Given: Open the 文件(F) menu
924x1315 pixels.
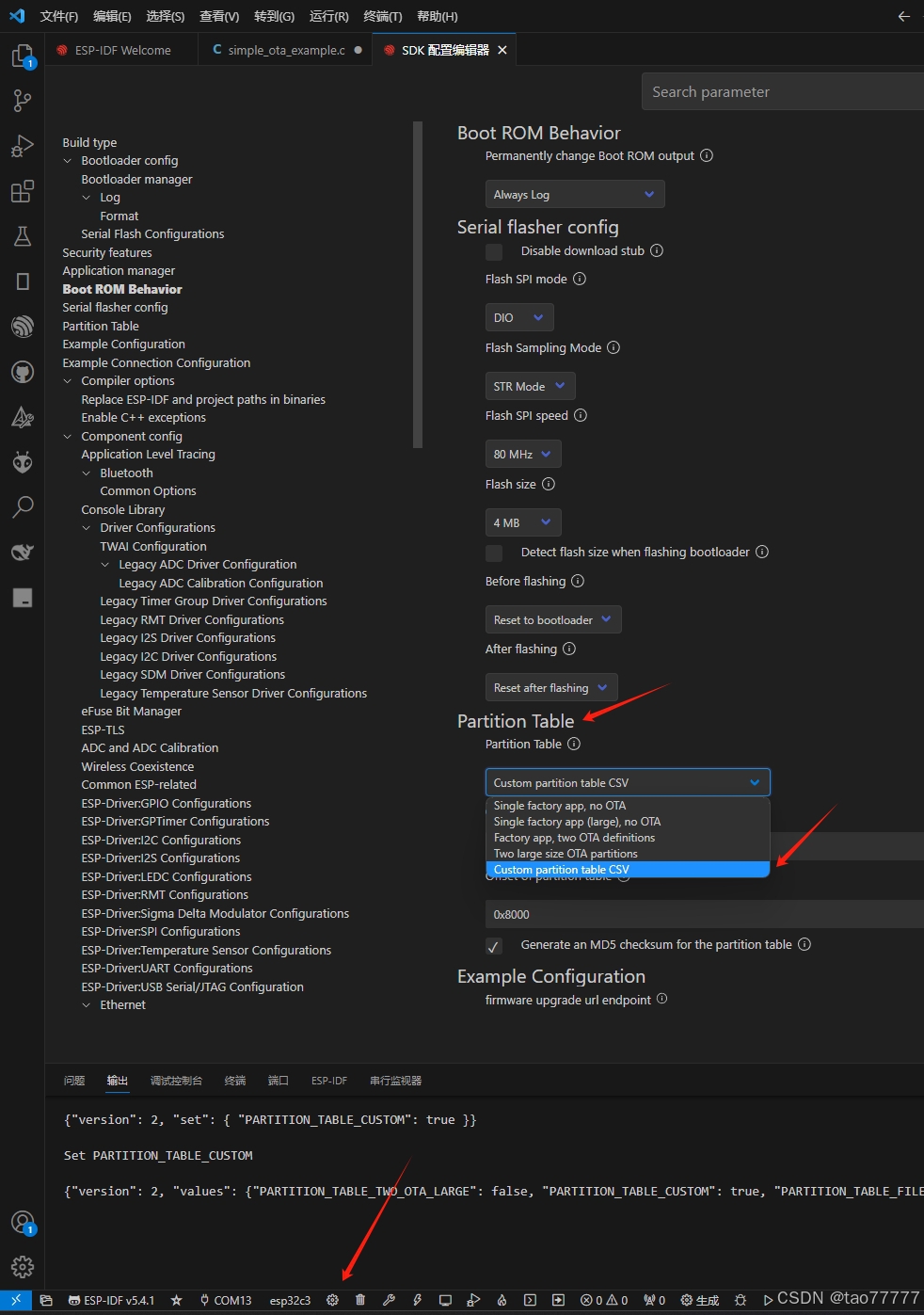Looking at the screenshot, I should click(59, 16).
